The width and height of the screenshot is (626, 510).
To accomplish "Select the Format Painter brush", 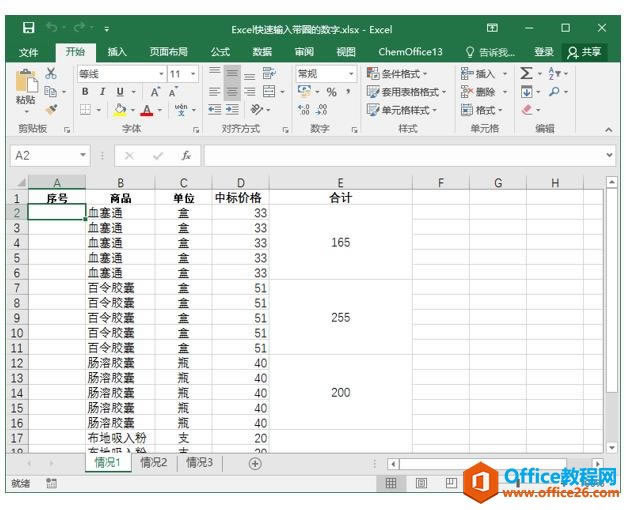I will coord(51,109).
